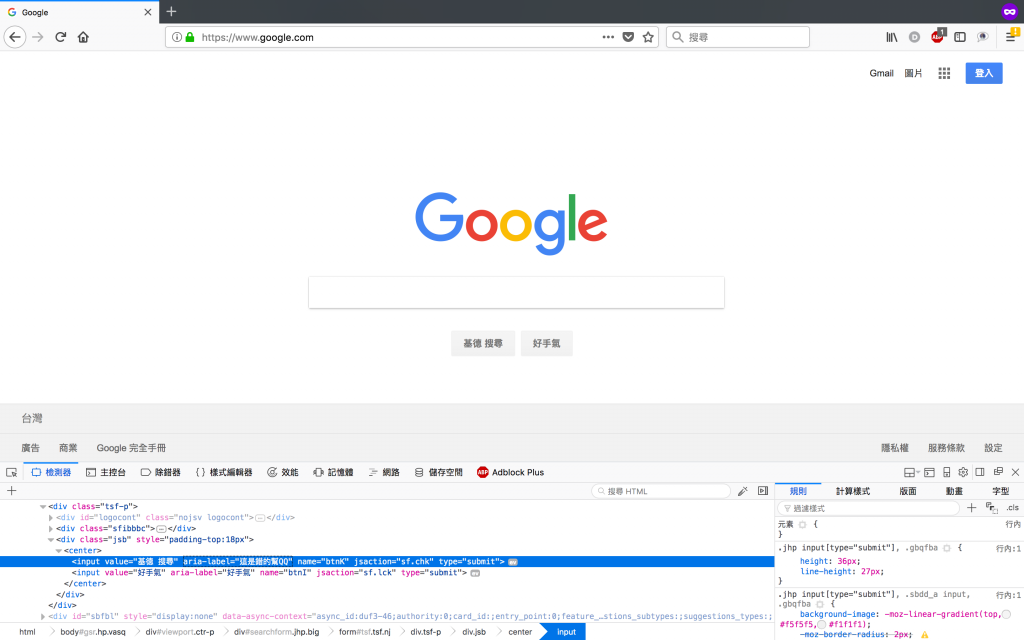Toggle responsive design mode icon
Screen dimensions: 1024x640
pyautogui.click(x=946, y=472)
